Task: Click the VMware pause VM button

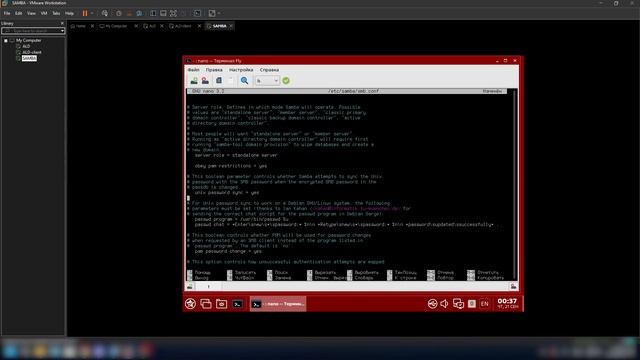Action: click(85, 13)
